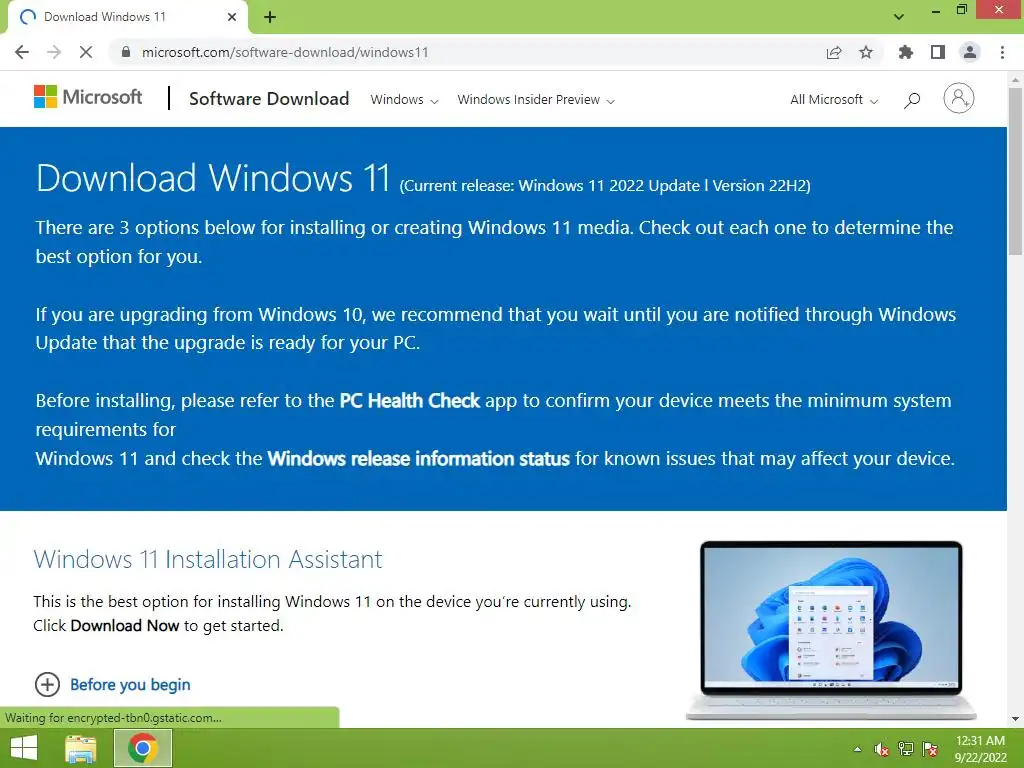Click Chrome icon in taskbar
Viewport: 1024px width, 768px height.
click(142, 748)
